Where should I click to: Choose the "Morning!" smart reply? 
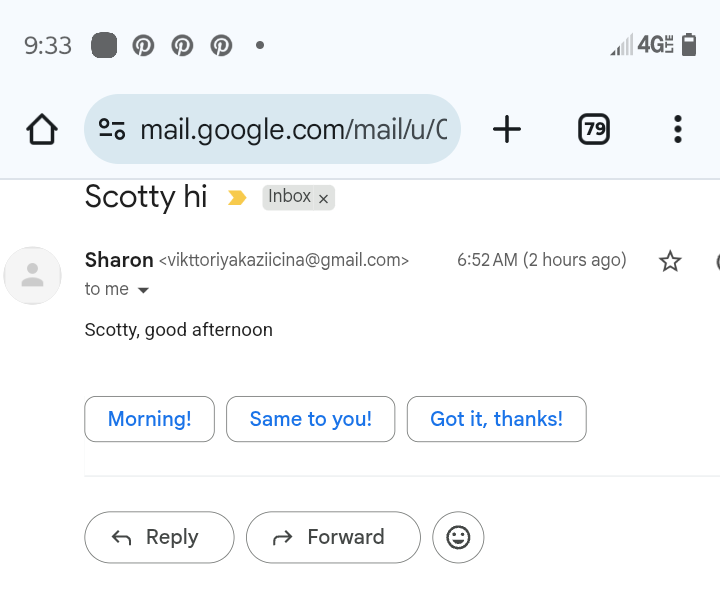point(149,419)
